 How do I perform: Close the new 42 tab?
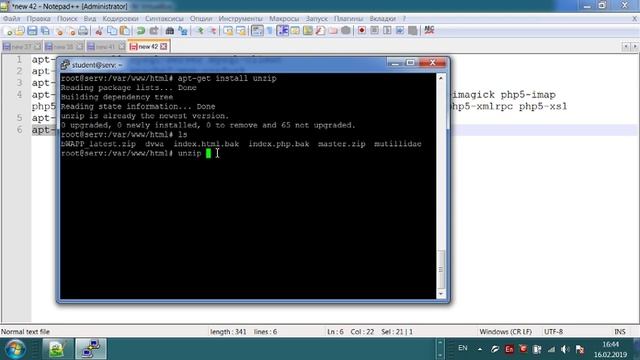click(164, 47)
